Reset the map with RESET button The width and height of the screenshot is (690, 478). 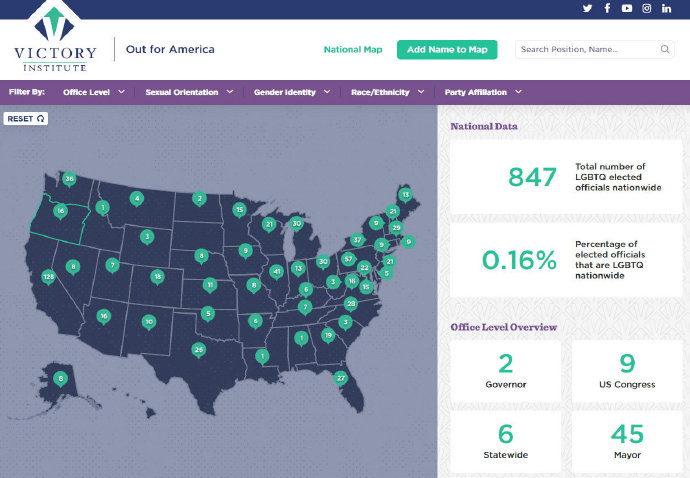[26, 118]
